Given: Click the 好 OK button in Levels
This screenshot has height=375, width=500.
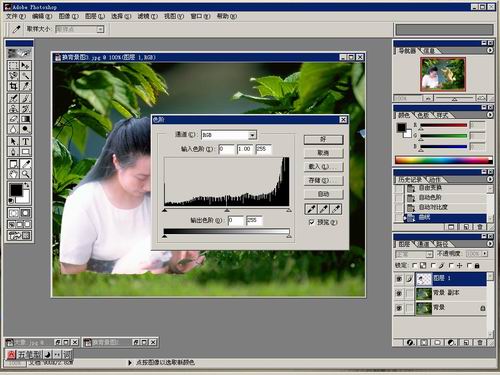Looking at the screenshot, I should point(323,139).
